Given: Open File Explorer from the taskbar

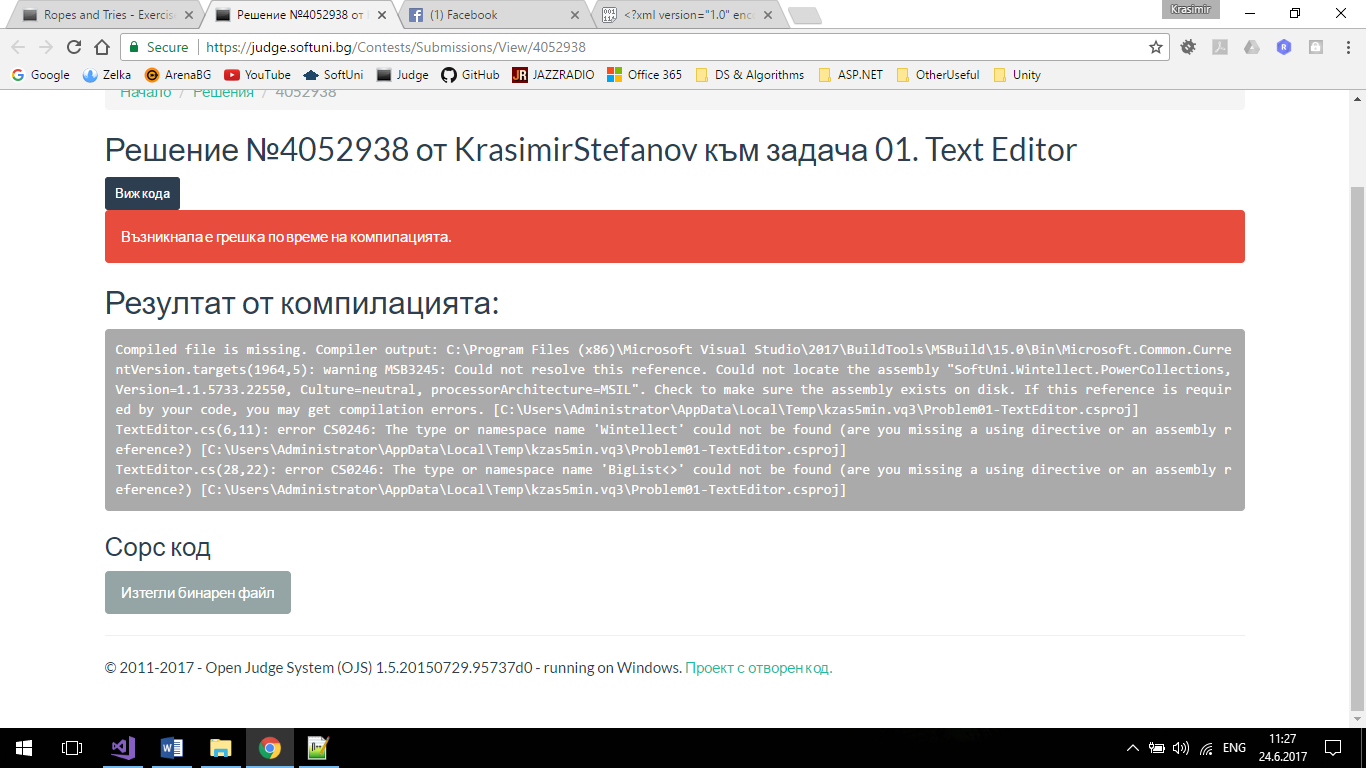Looking at the screenshot, I should point(221,747).
